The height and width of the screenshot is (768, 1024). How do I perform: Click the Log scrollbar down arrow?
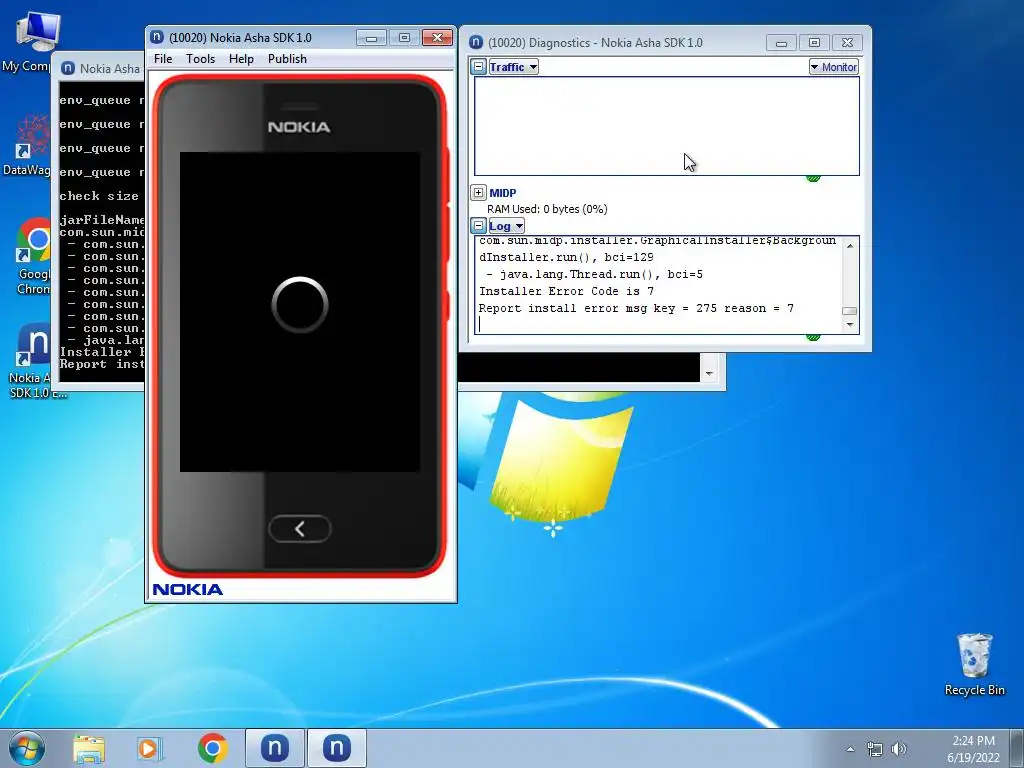point(850,325)
